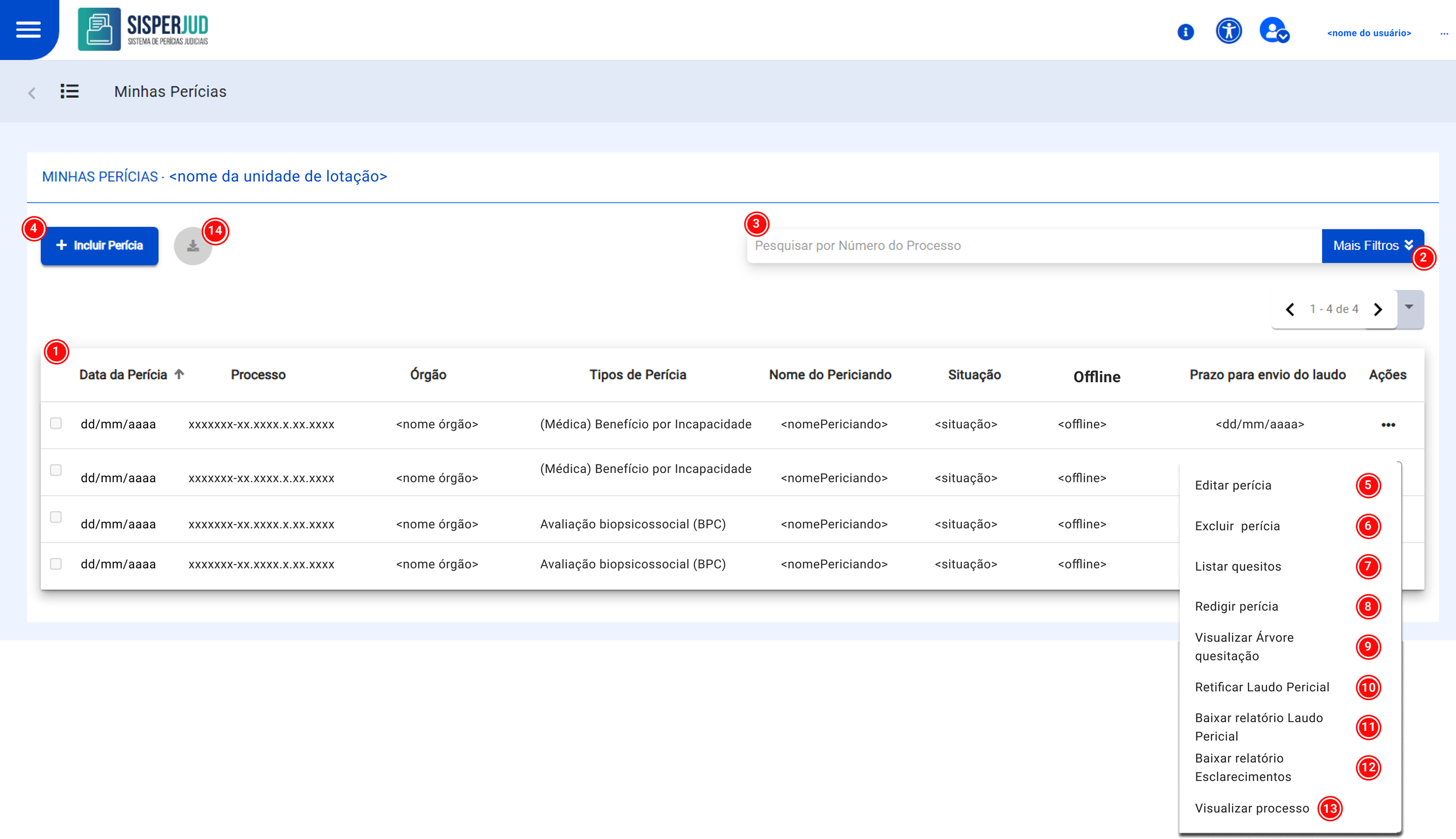Go back with the left chevron icon
This screenshot has width=1456, height=839.
pyautogui.click(x=32, y=93)
